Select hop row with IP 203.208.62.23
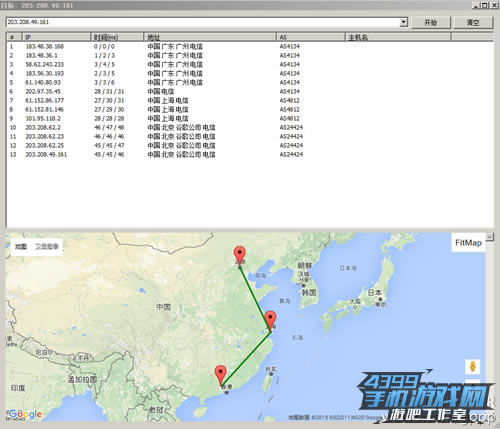Screen dimensions: 500x429 coord(250,136)
